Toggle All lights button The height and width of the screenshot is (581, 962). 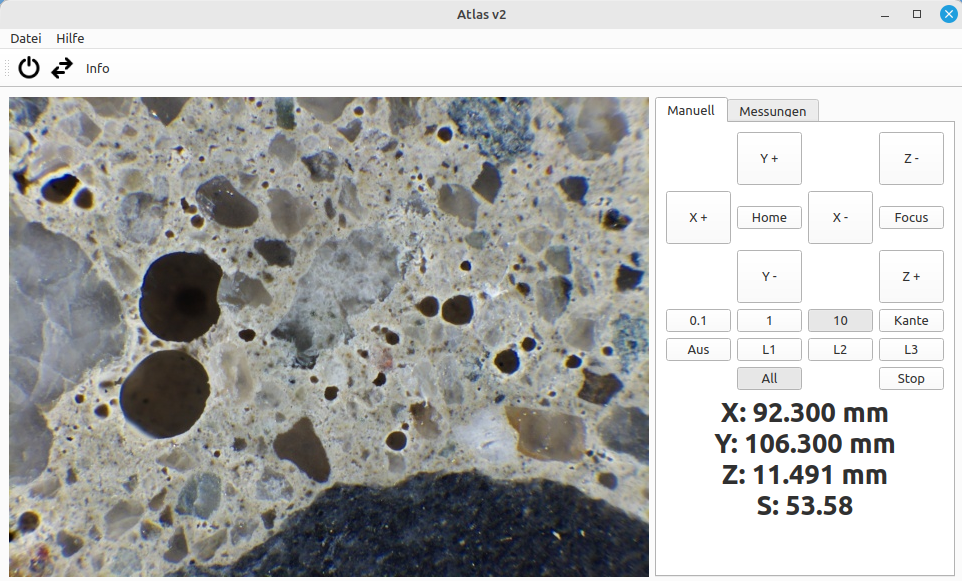[x=769, y=379]
